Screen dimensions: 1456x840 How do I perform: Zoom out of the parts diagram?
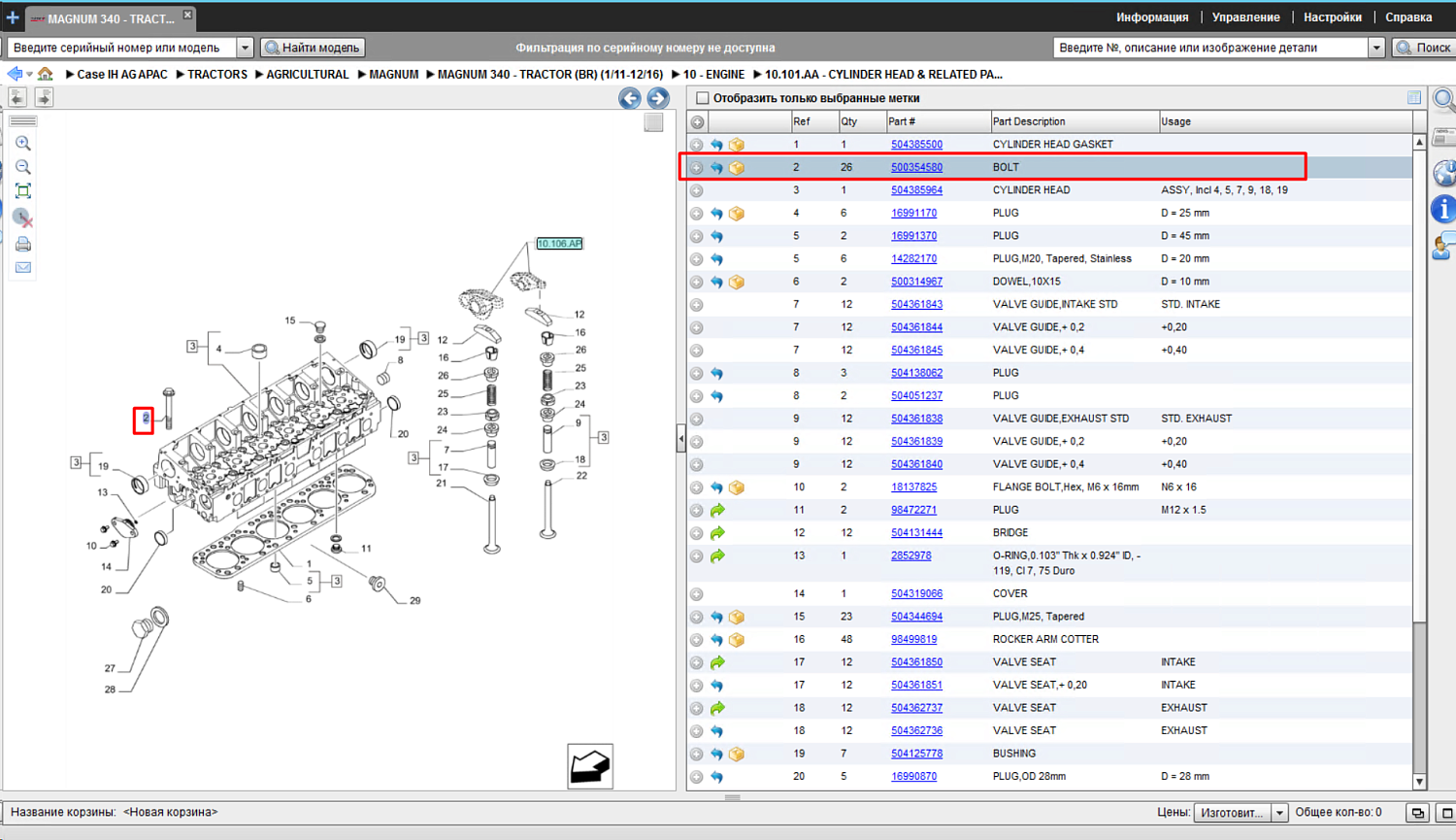pos(23,167)
